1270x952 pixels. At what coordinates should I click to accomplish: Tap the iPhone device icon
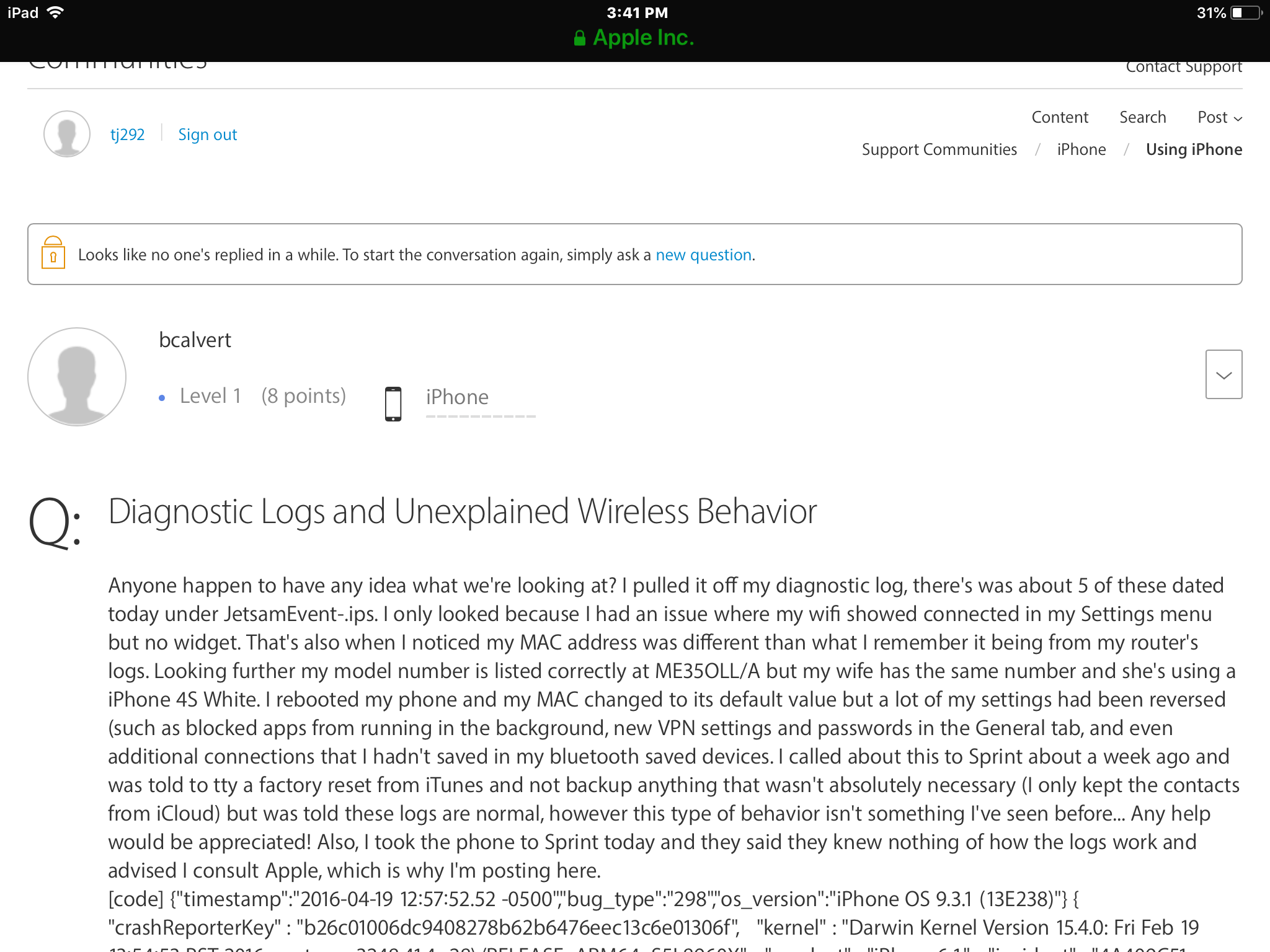(393, 403)
